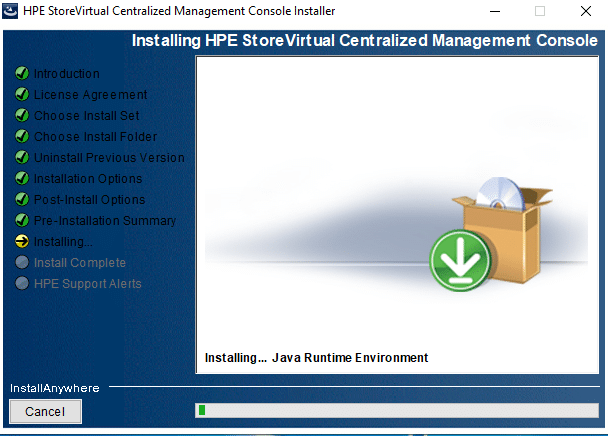Select the Uninstall Previous Version step label

[109, 157]
